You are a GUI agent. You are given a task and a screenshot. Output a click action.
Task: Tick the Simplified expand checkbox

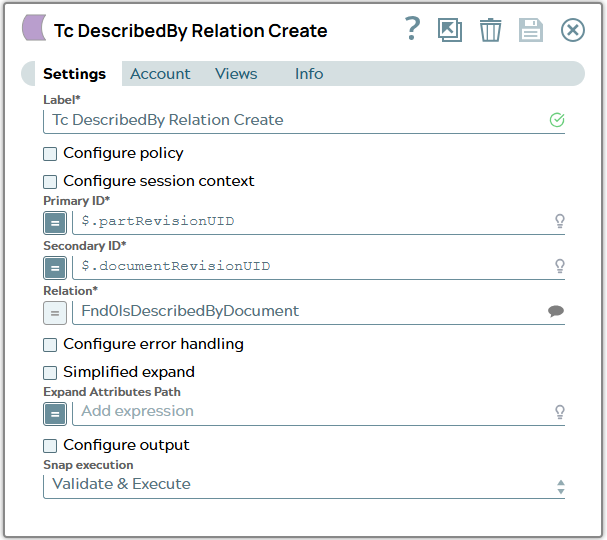[x=50, y=373]
